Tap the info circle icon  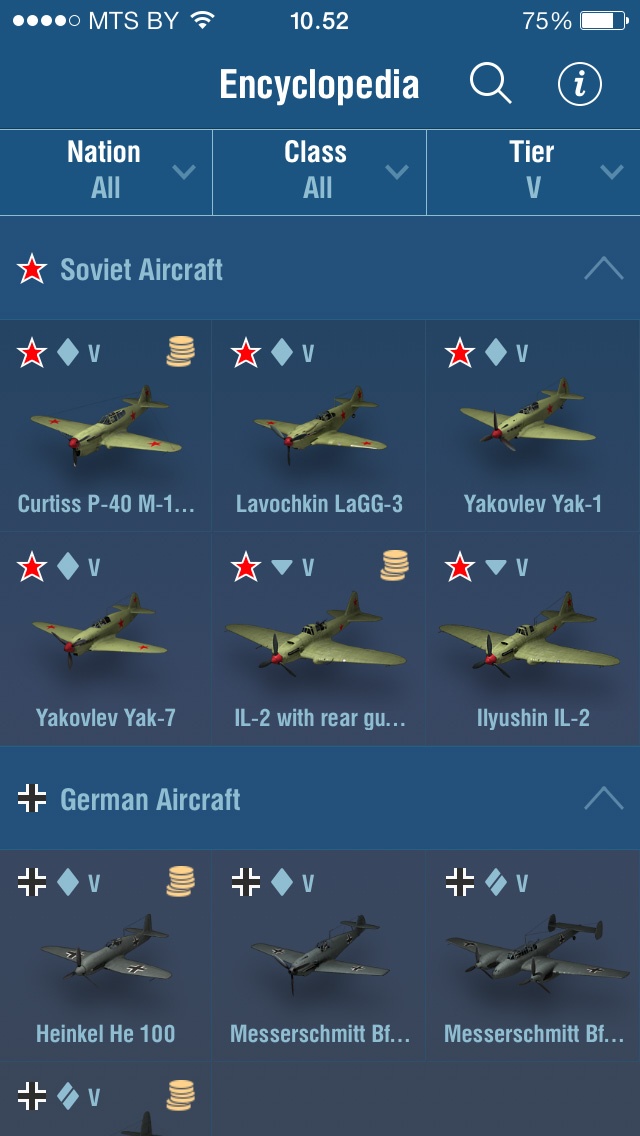[x=580, y=84]
